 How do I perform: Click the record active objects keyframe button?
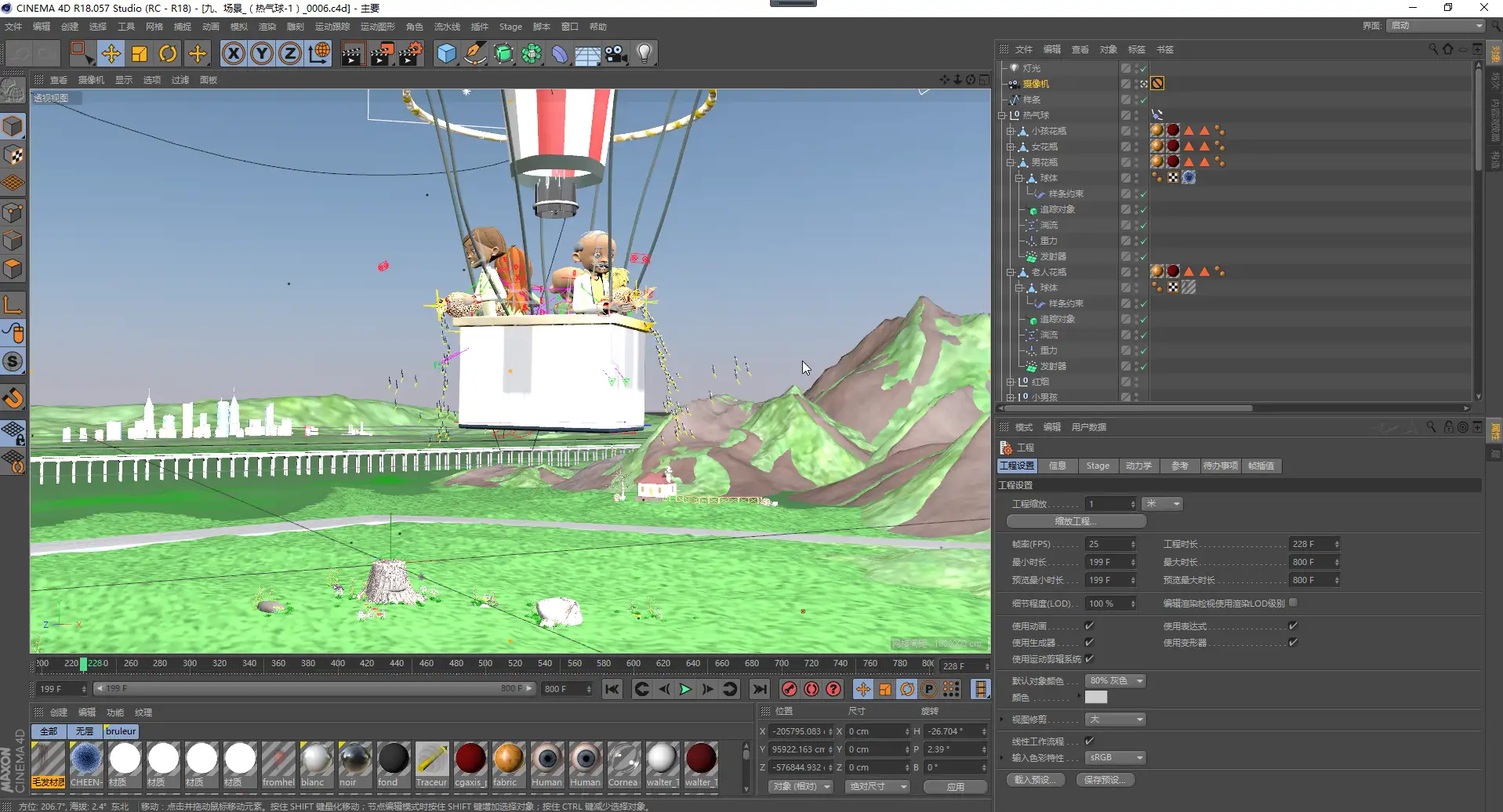coord(790,689)
